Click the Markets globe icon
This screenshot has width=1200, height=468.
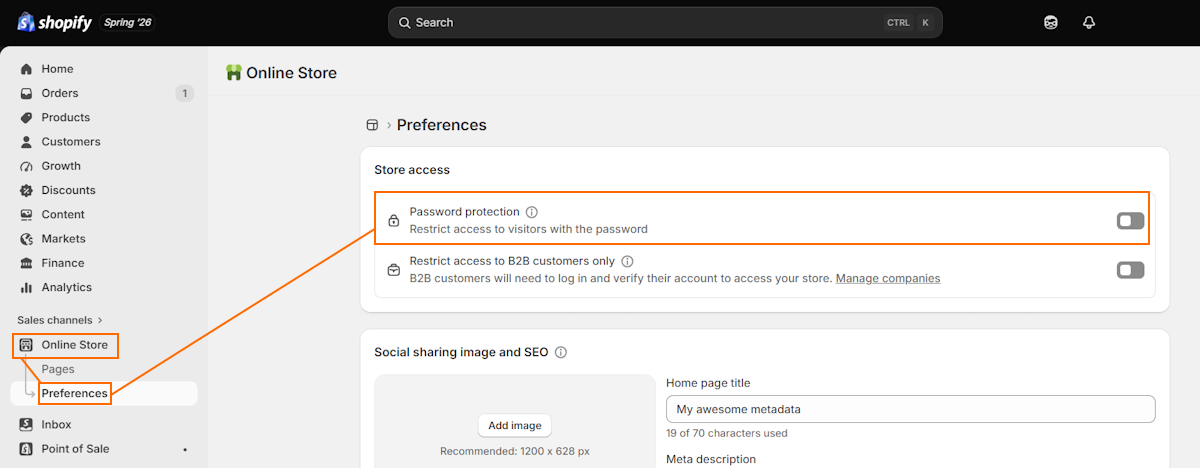coord(27,239)
